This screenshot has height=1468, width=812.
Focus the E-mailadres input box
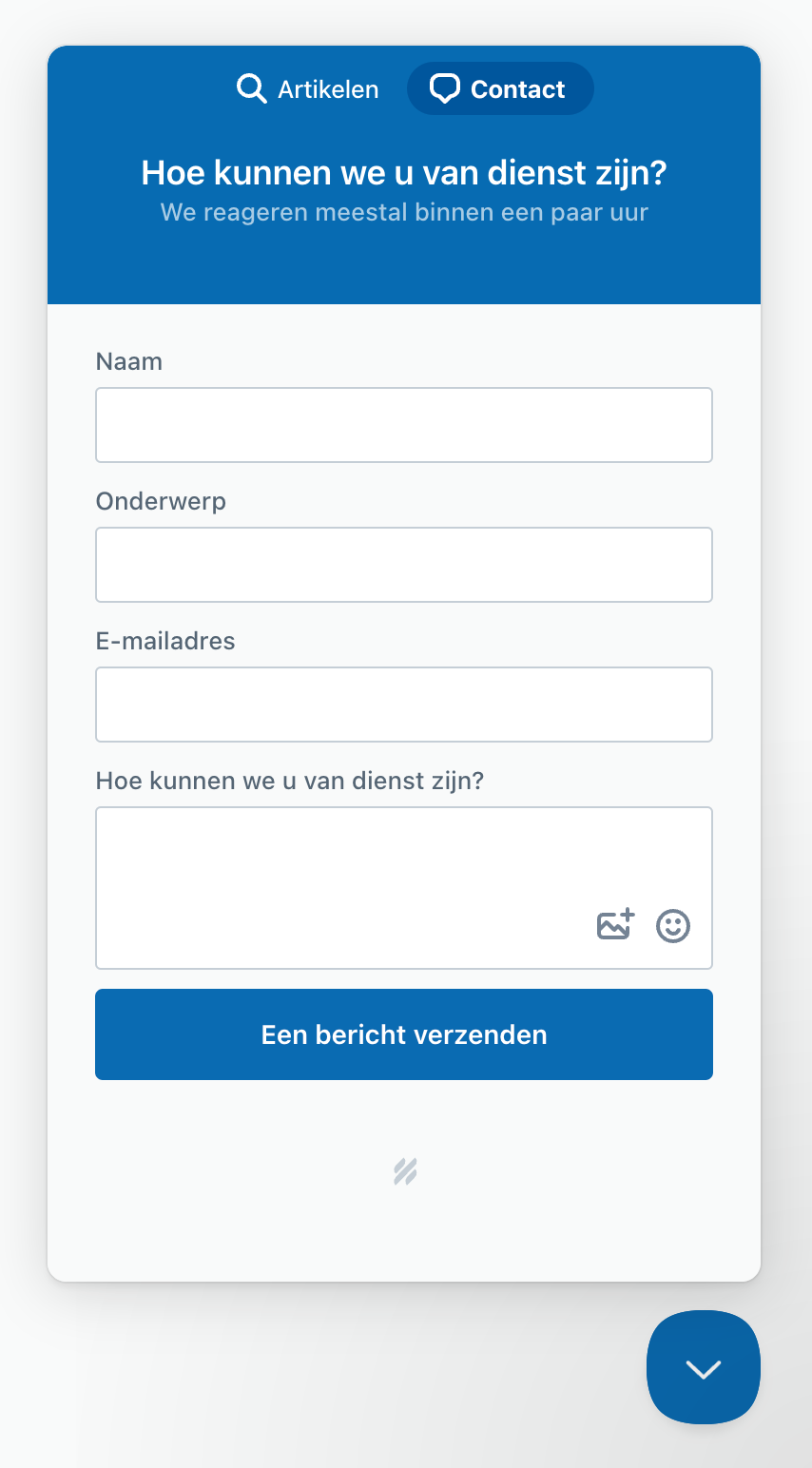pyautogui.click(x=404, y=705)
